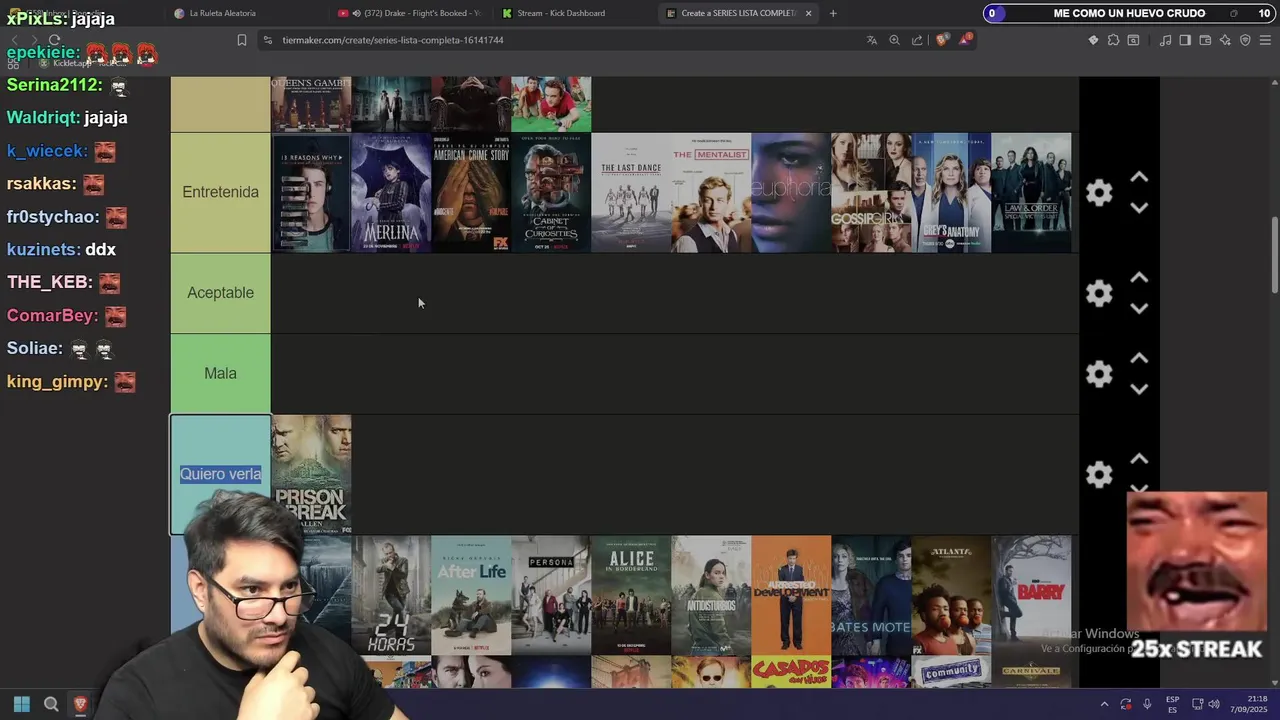Open Brave Shields lion icon
The image size is (1280, 720).
942,40
